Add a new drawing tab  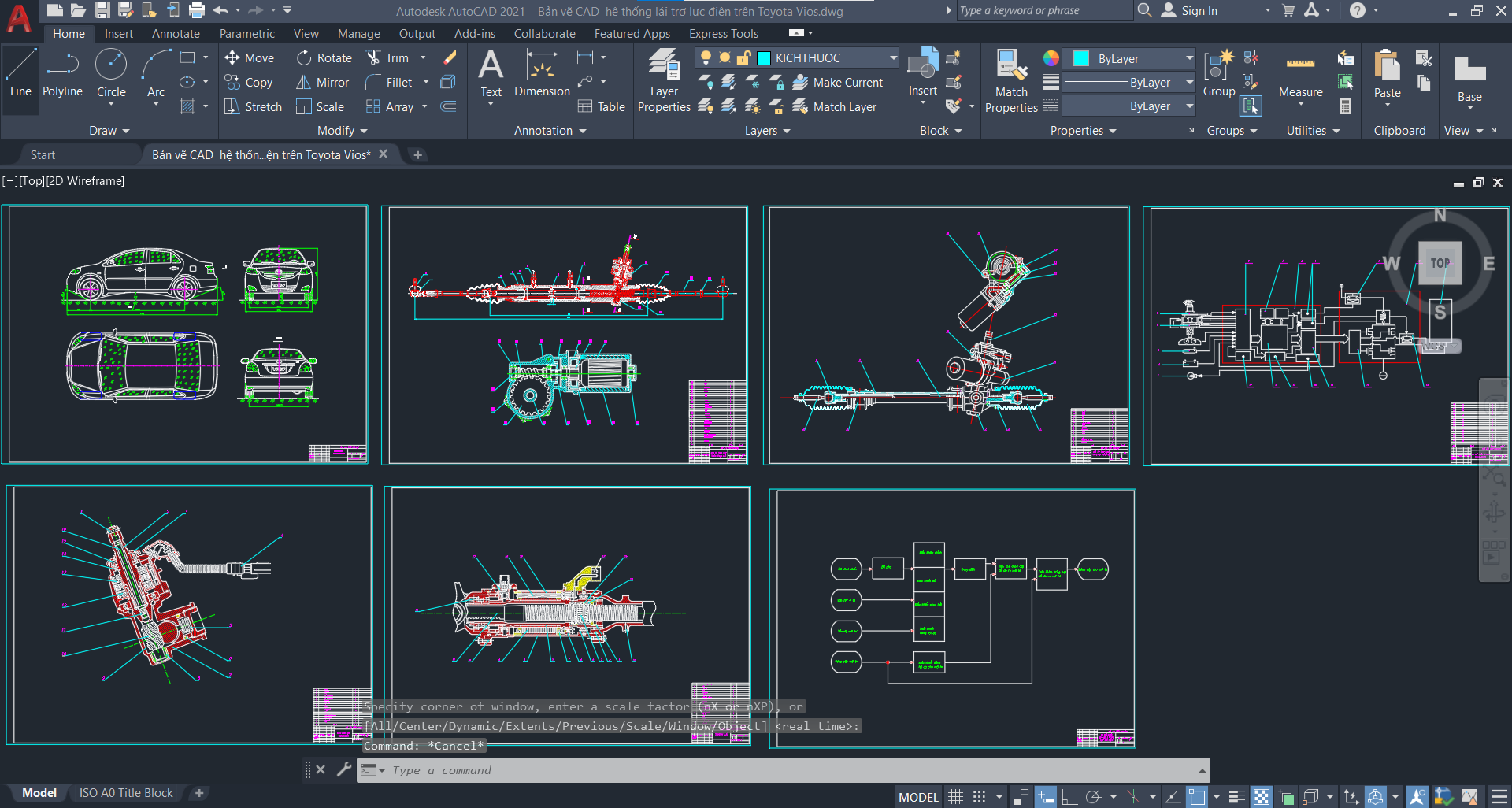pos(418,155)
